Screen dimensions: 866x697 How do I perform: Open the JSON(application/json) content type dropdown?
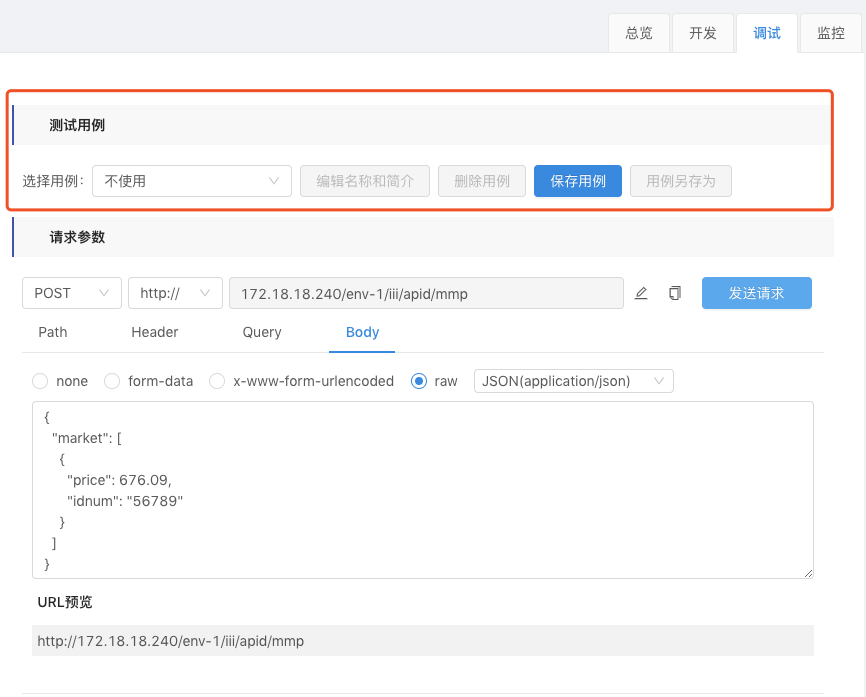click(573, 381)
